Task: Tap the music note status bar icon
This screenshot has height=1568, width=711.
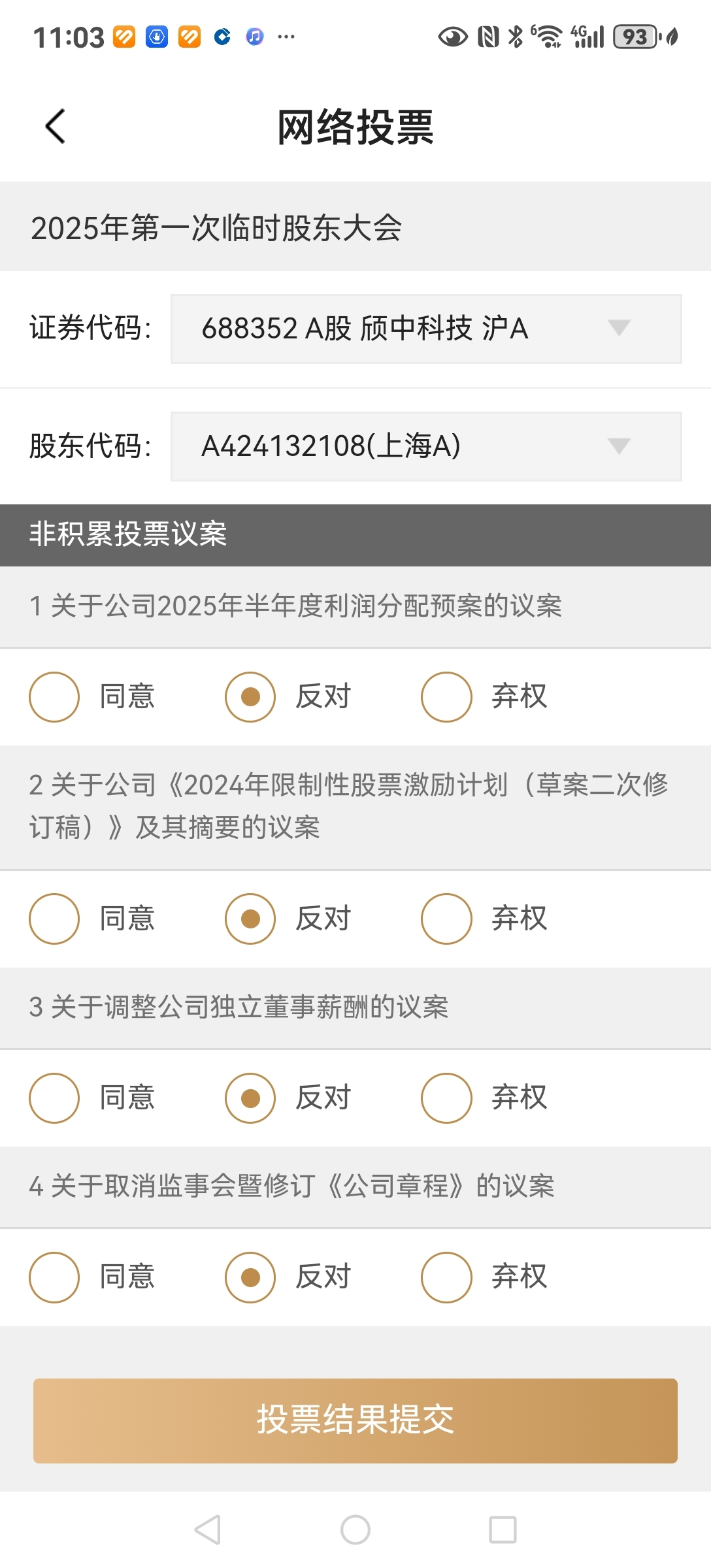Action: [255, 37]
